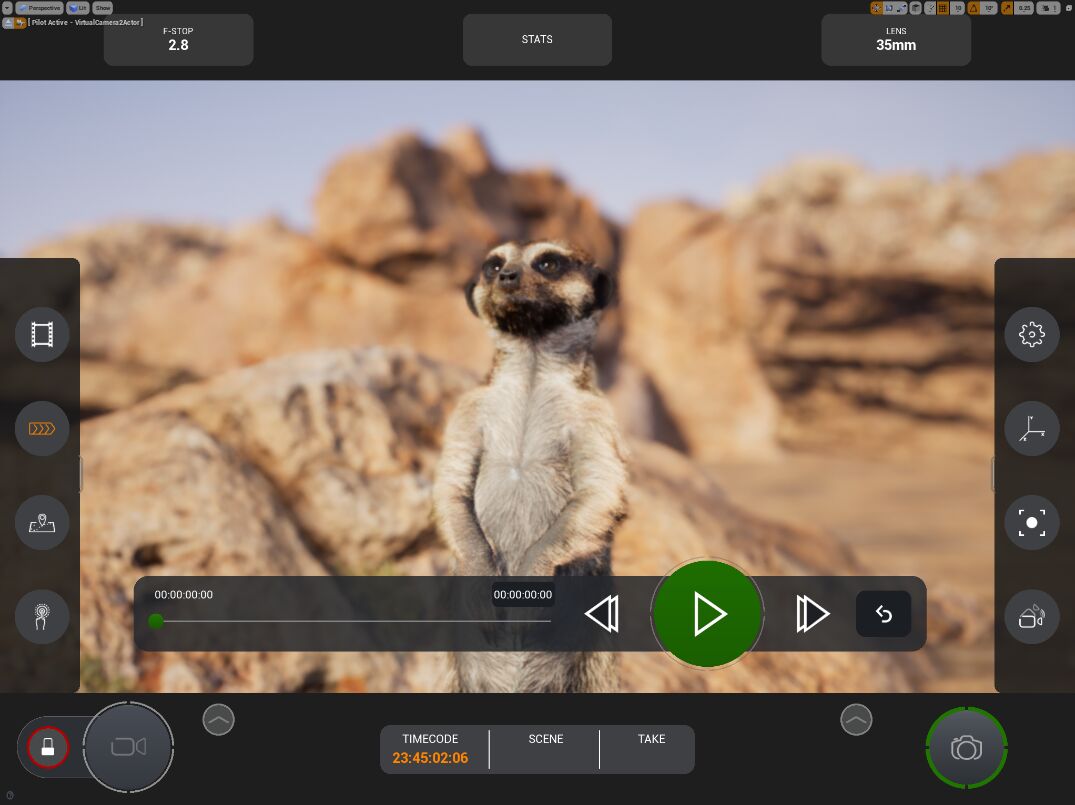Click the F-STOP 2.8 button
Viewport: 1075px width, 805px height.
point(178,40)
